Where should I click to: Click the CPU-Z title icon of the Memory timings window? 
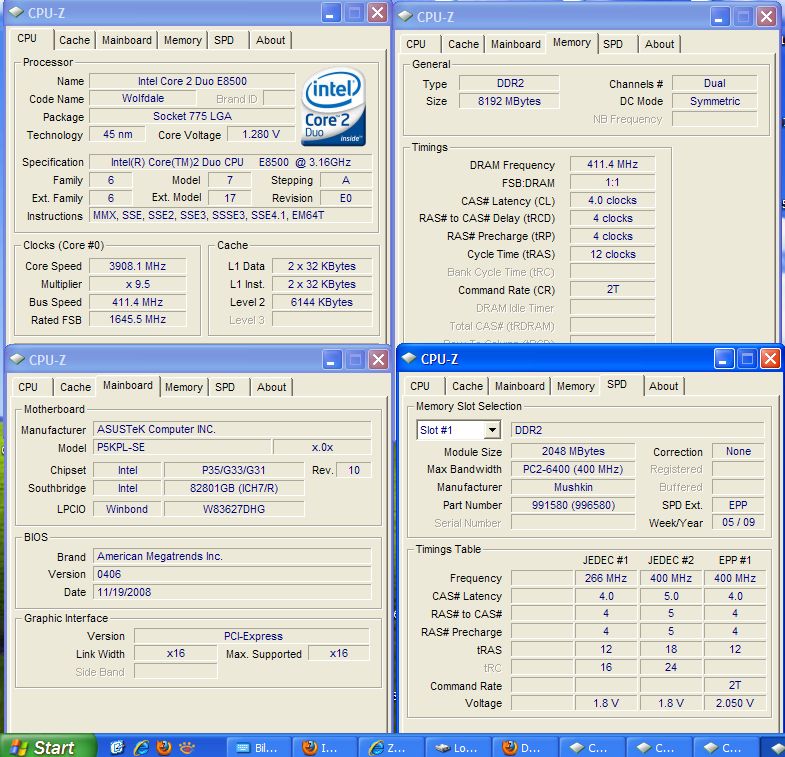[405, 16]
